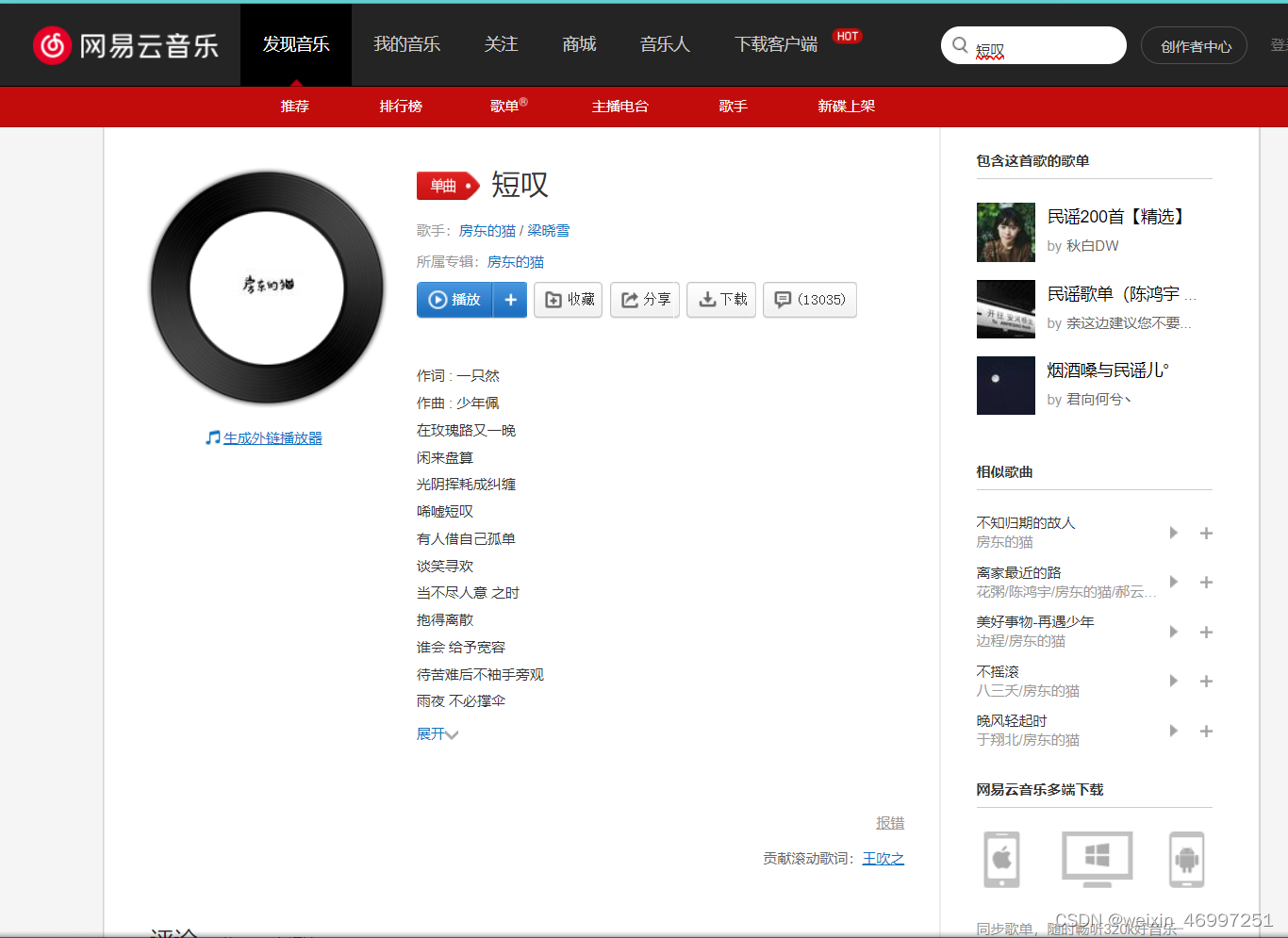Play 美好事物-再遇少年 from similar songs

click(x=1174, y=632)
